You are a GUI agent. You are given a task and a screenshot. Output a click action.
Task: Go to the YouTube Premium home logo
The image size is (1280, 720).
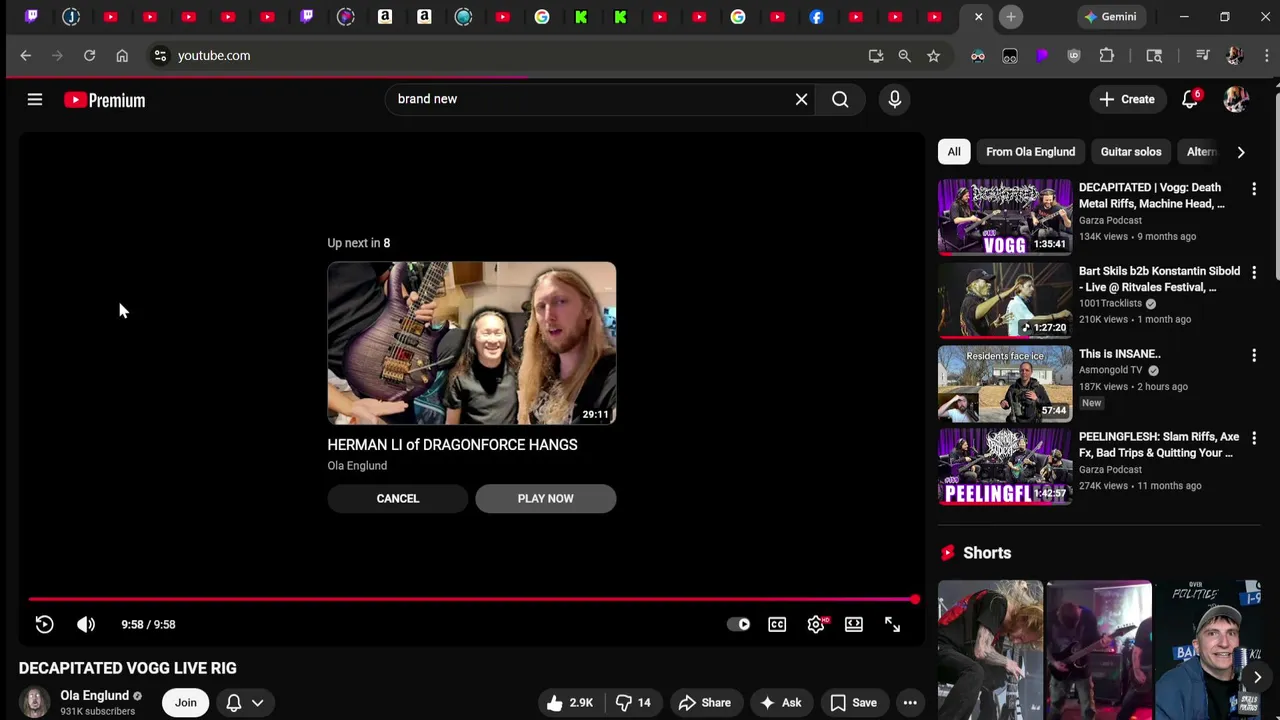tap(104, 100)
